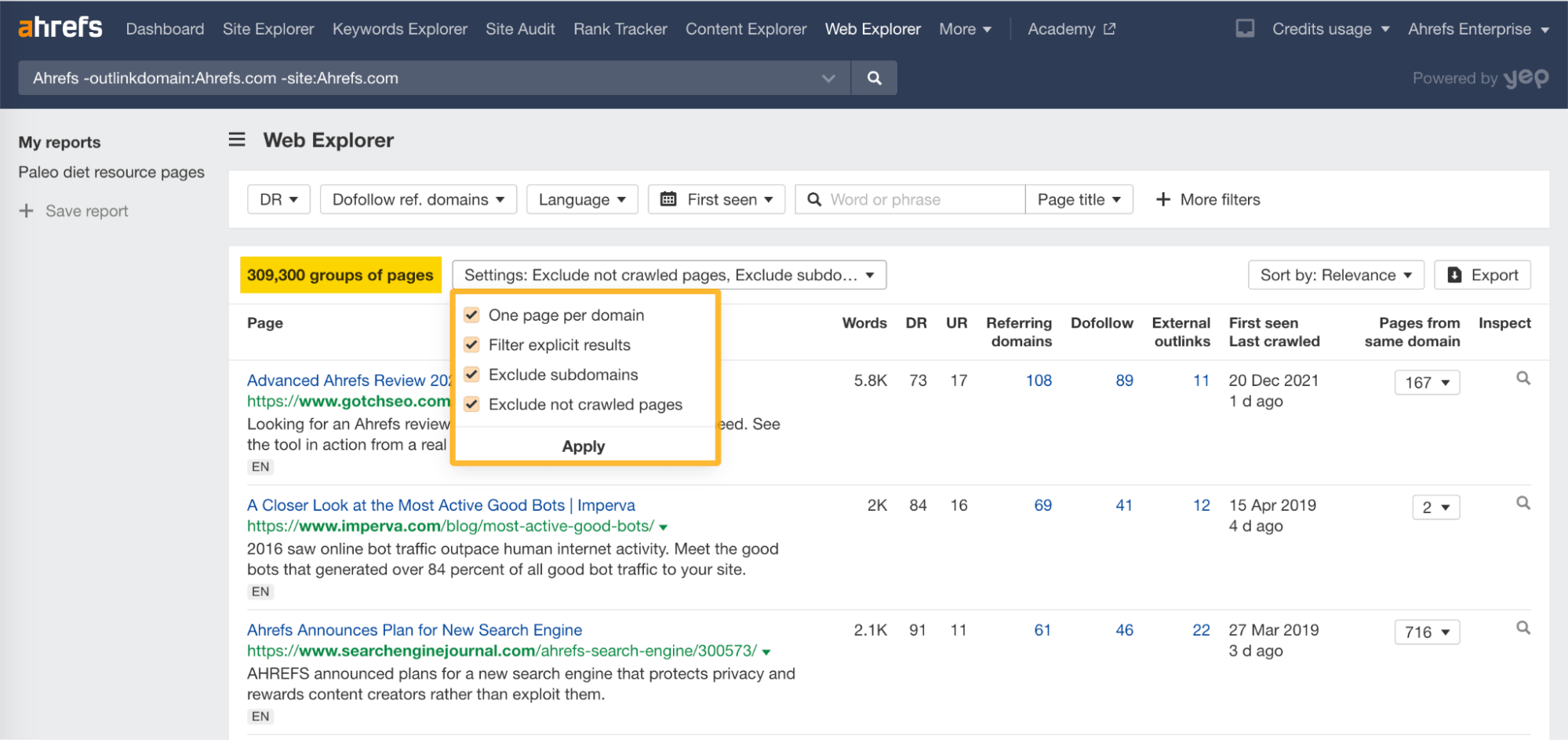The image size is (1568, 740).
Task: Inspect the searchenginejournal.com result magnifier icon
Action: point(1523,628)
